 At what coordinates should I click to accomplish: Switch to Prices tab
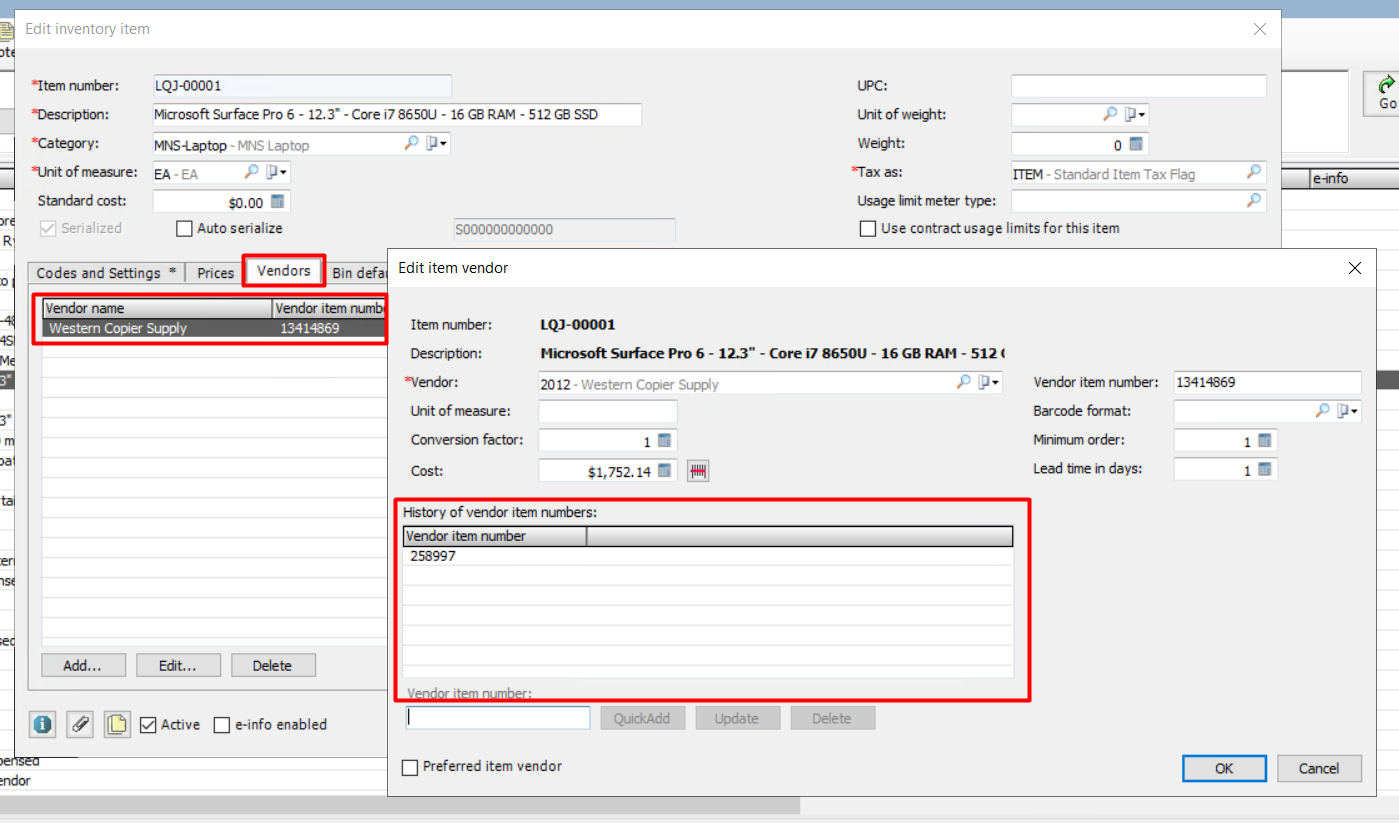point(215,273)
